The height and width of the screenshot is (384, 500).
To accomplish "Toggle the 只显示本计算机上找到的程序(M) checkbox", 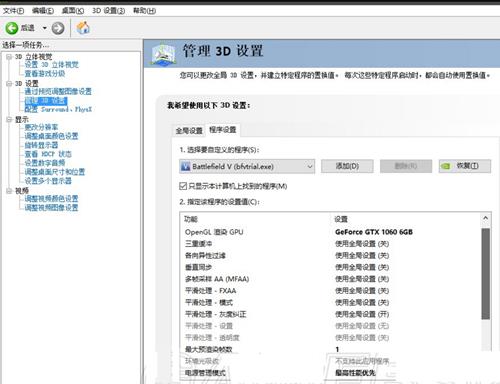I will tap(183, 186).
